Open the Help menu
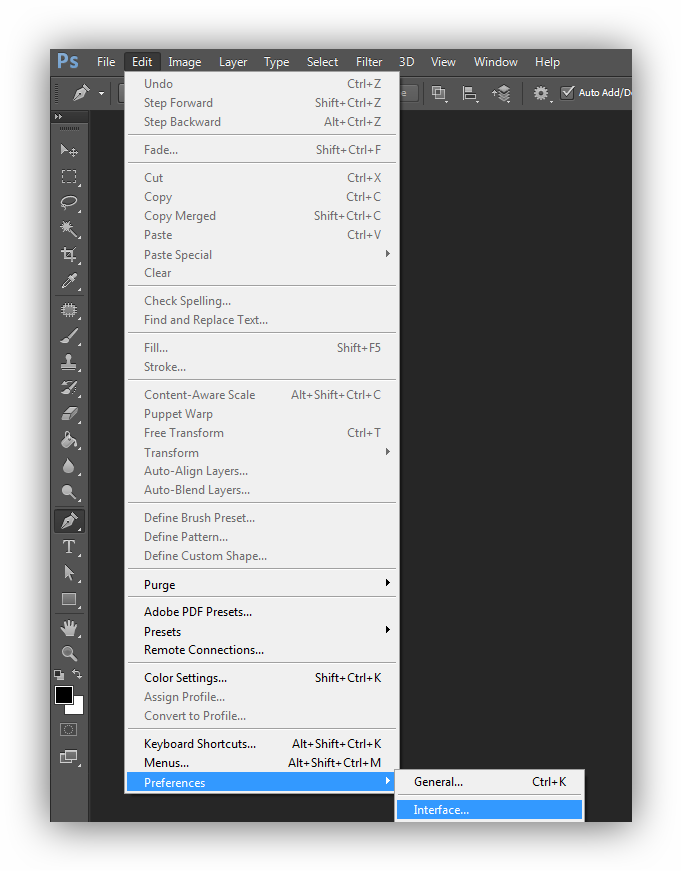Screen dimensions: 681x871 547,62
